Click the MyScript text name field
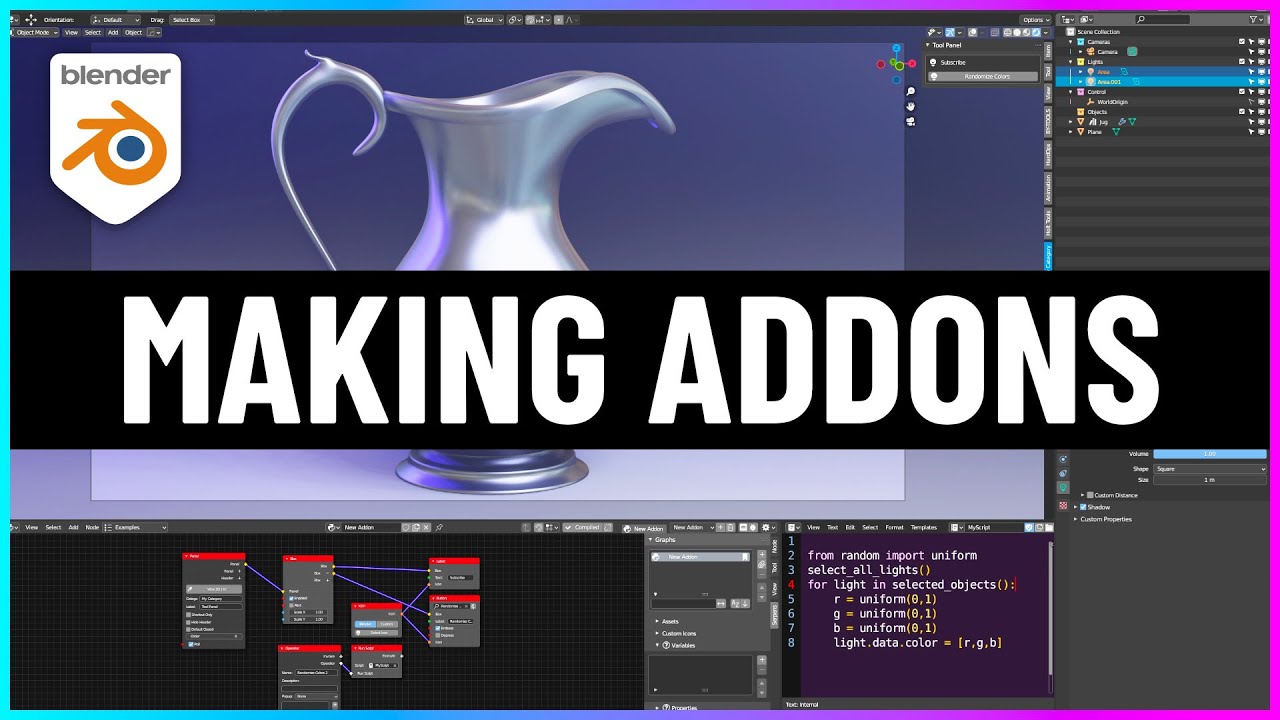Screen dimensions: 1280x720 995,527
